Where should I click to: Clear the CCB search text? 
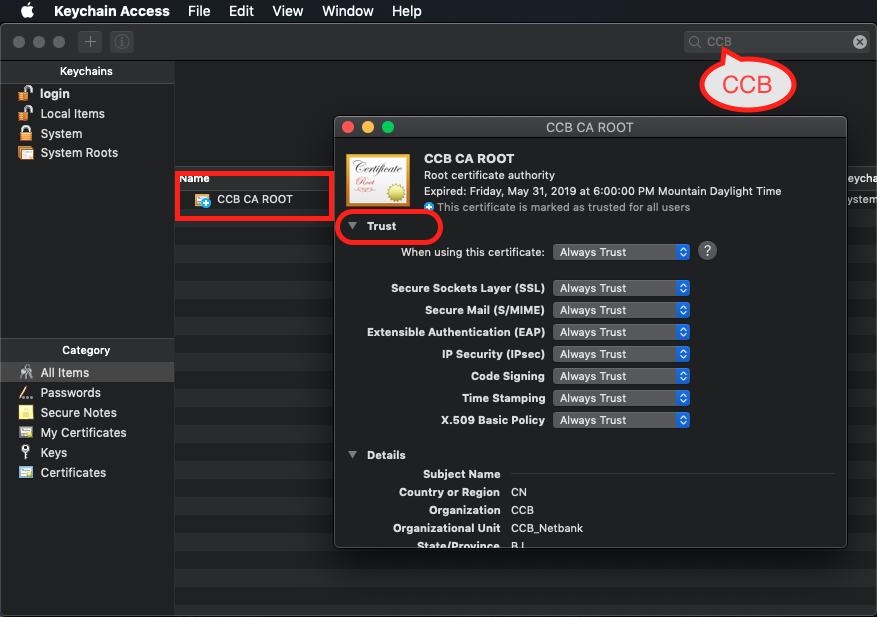(x=860, y=42)
